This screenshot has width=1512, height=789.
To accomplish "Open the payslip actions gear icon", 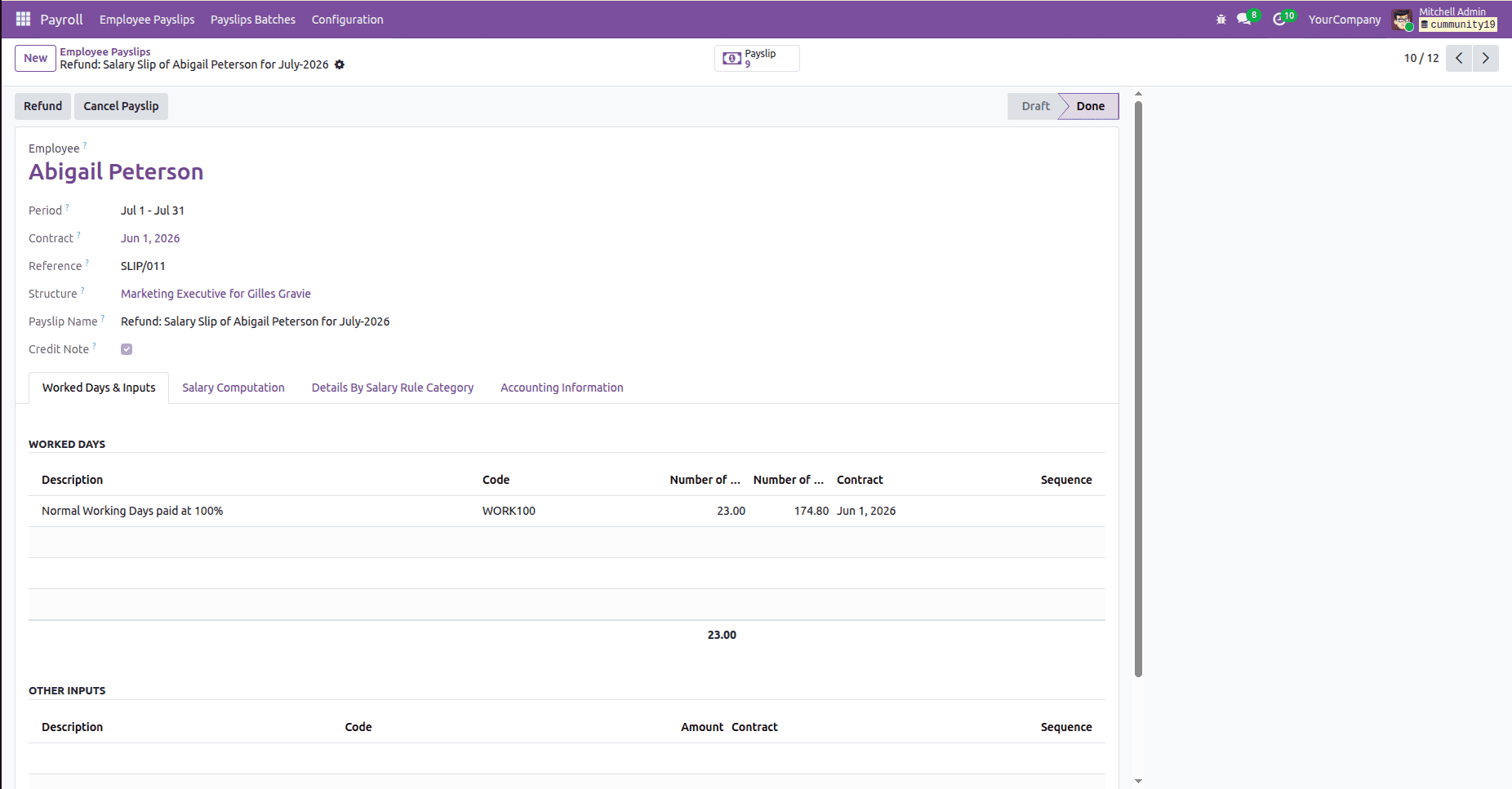I will pyautogui.click(x=340, y=64).
